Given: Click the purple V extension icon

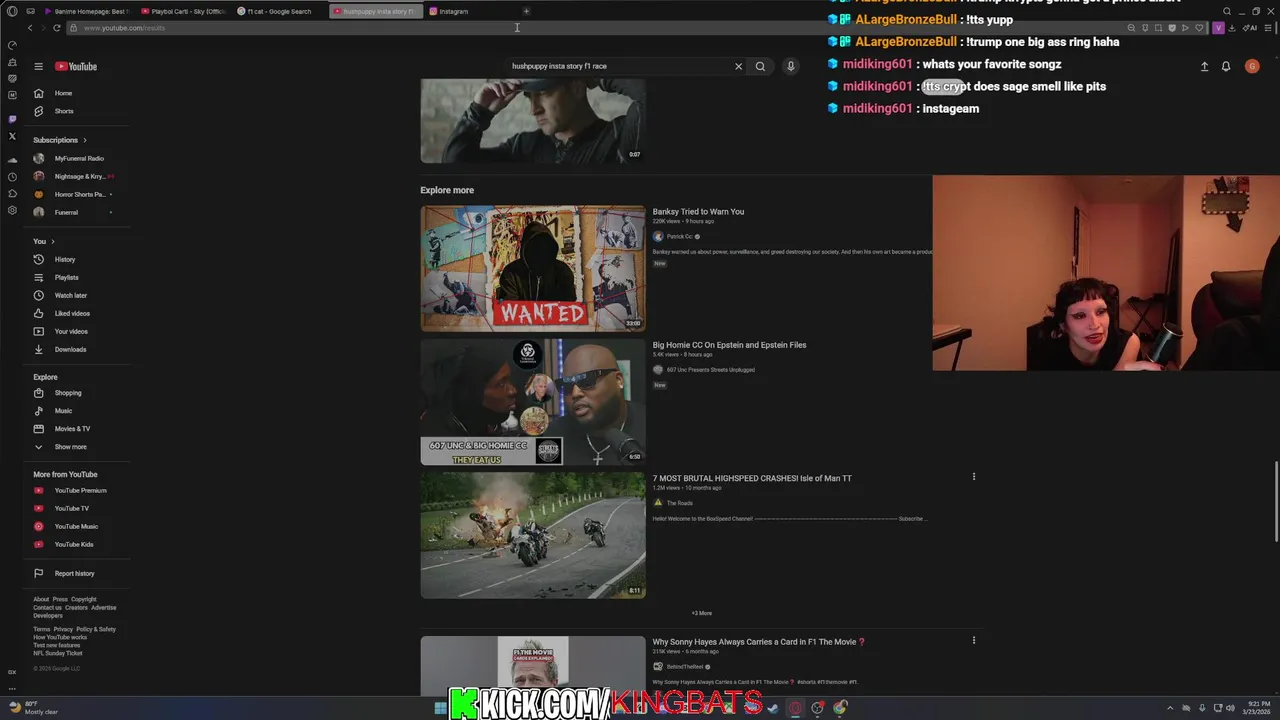Looking at the screenshot, I should click(x=1218, y=28).
